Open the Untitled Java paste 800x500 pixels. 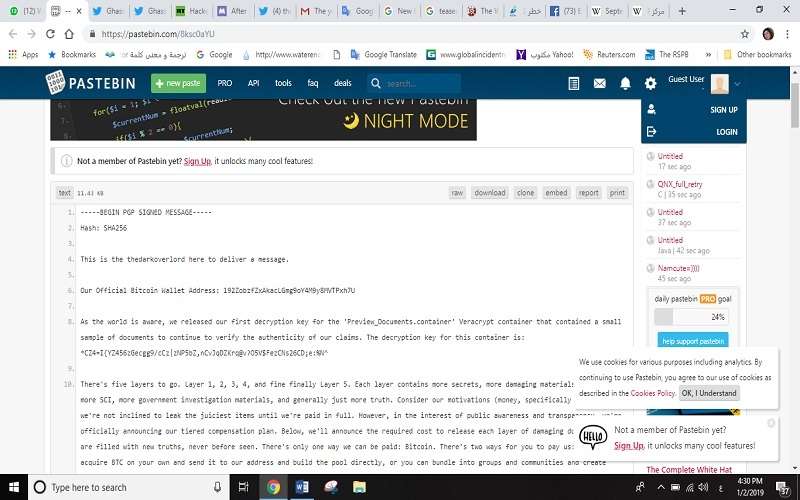pyautogui.click(x=670, y=240)
